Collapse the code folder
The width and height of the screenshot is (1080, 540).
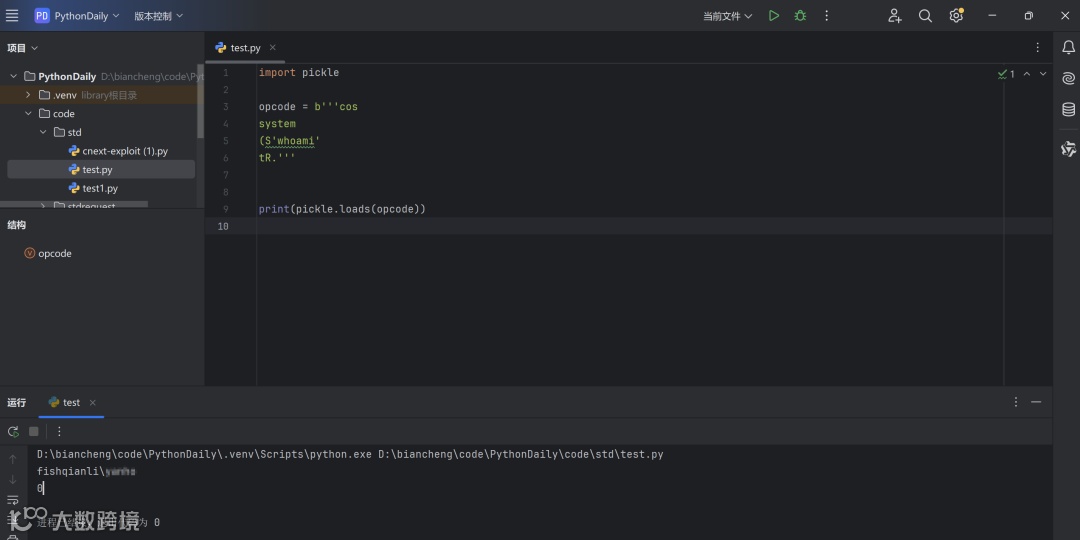pos(28,114)
